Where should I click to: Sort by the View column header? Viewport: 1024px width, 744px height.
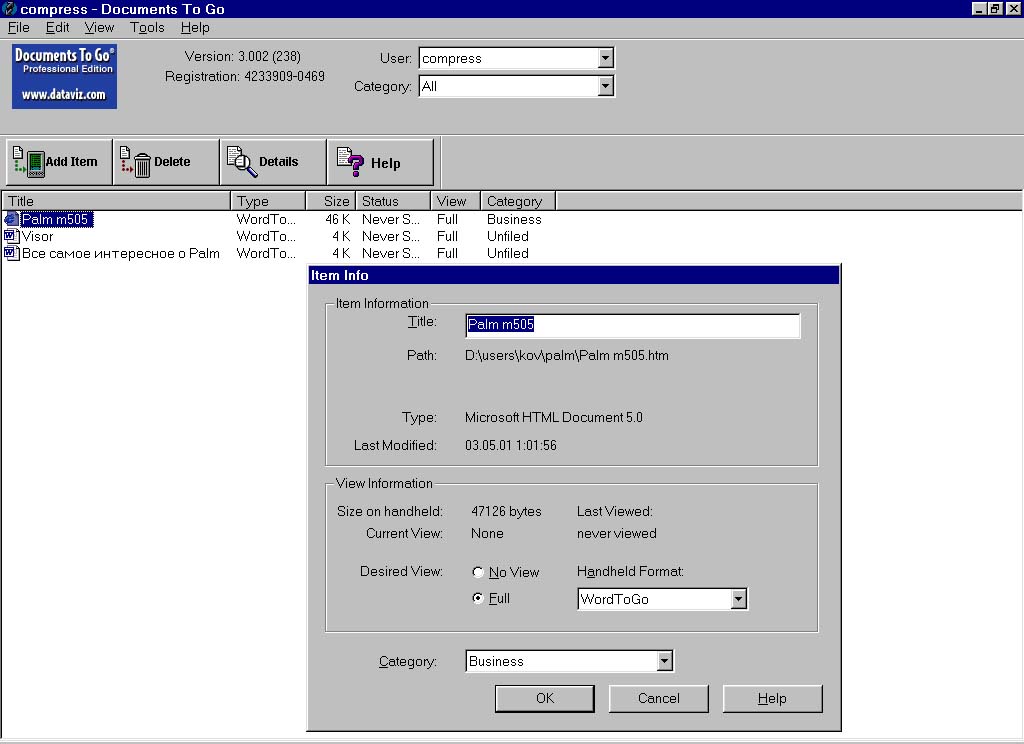pyautogui.click(x=456, y=201)
